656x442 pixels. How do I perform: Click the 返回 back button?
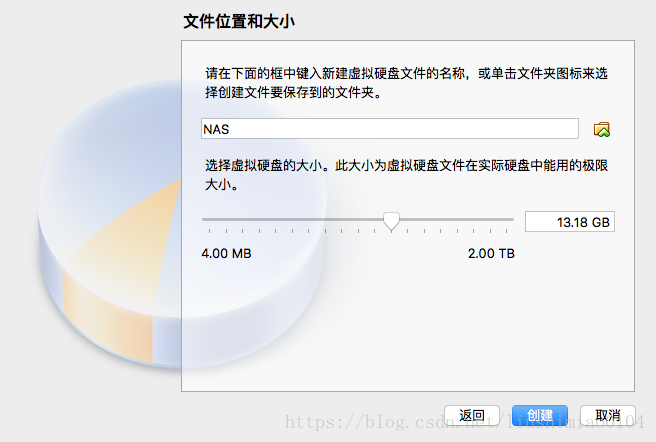(x=472, y=415)
